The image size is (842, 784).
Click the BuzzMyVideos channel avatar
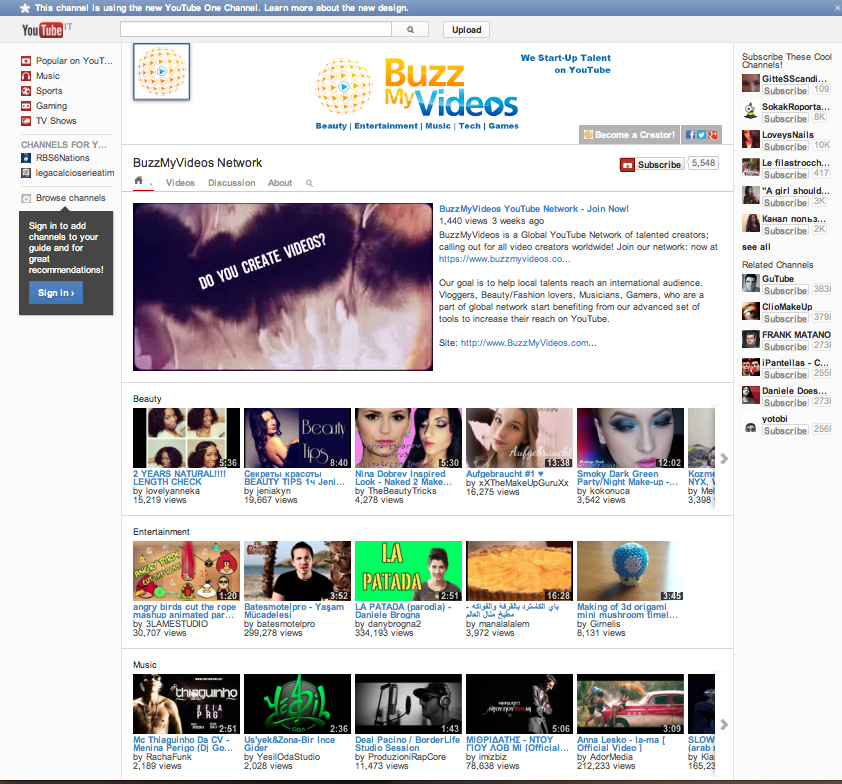[x=162, y=71]
